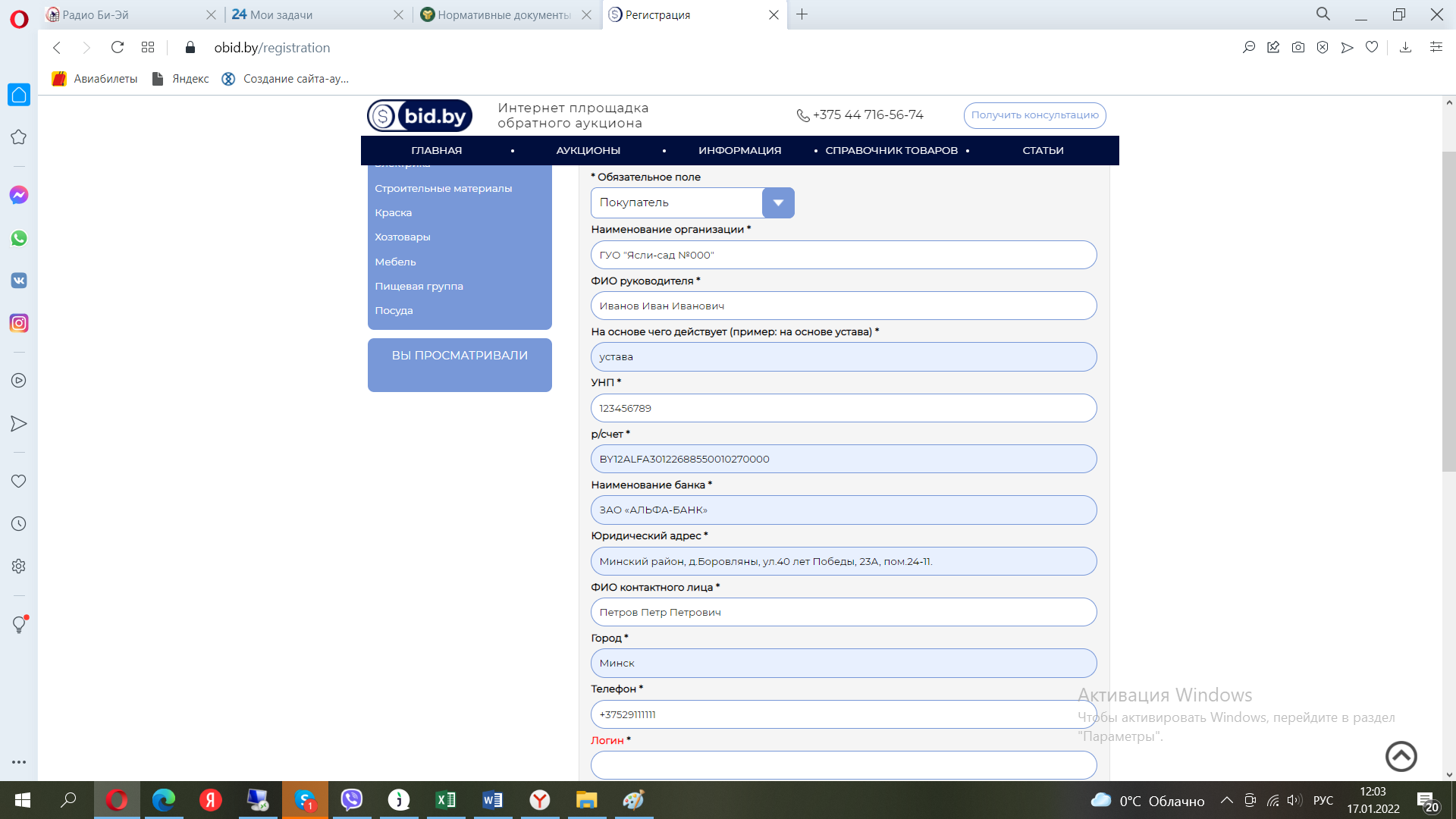Open History clock icon in sidebar
Image resolution: width=1456 pixels, height=819 pixels.
(19, 524)
